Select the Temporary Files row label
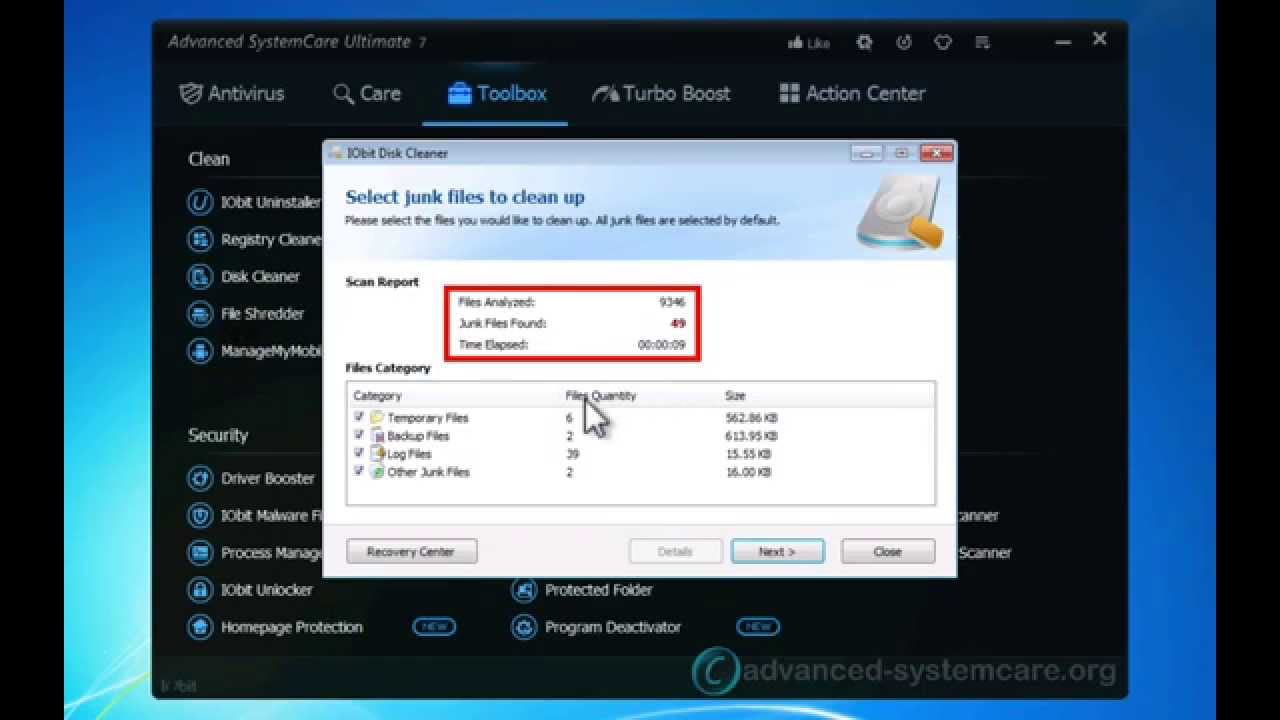Screen dimensions: 1280x720 click(x=428, y=418)
